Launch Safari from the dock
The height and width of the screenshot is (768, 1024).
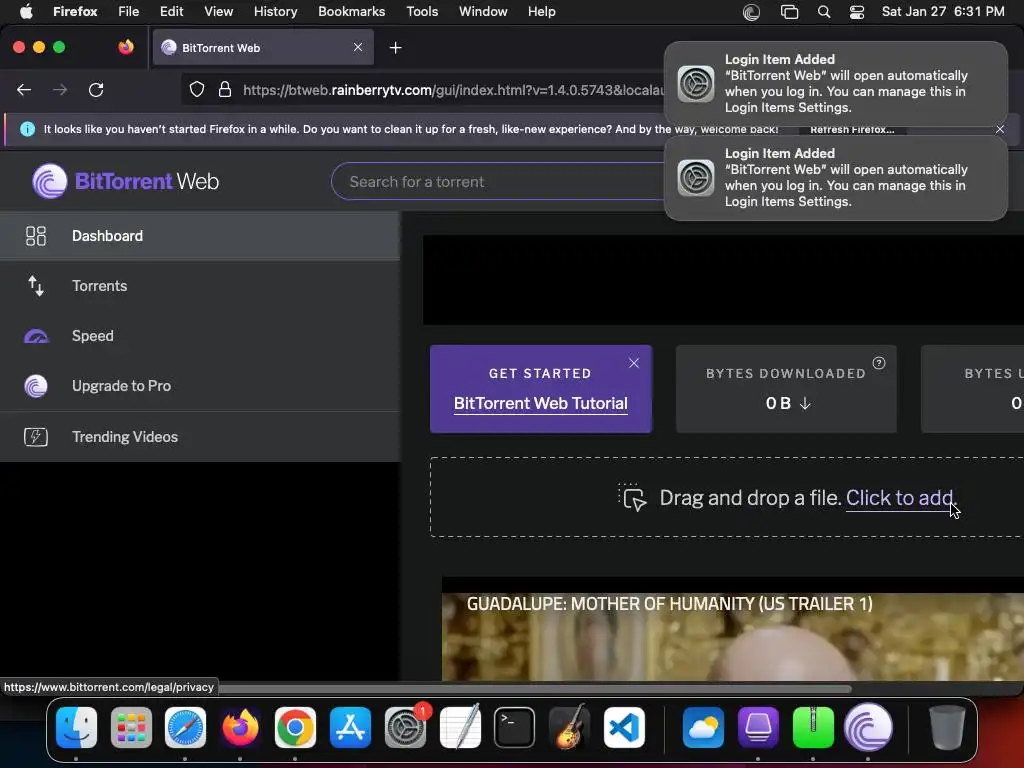click(185, 728)
